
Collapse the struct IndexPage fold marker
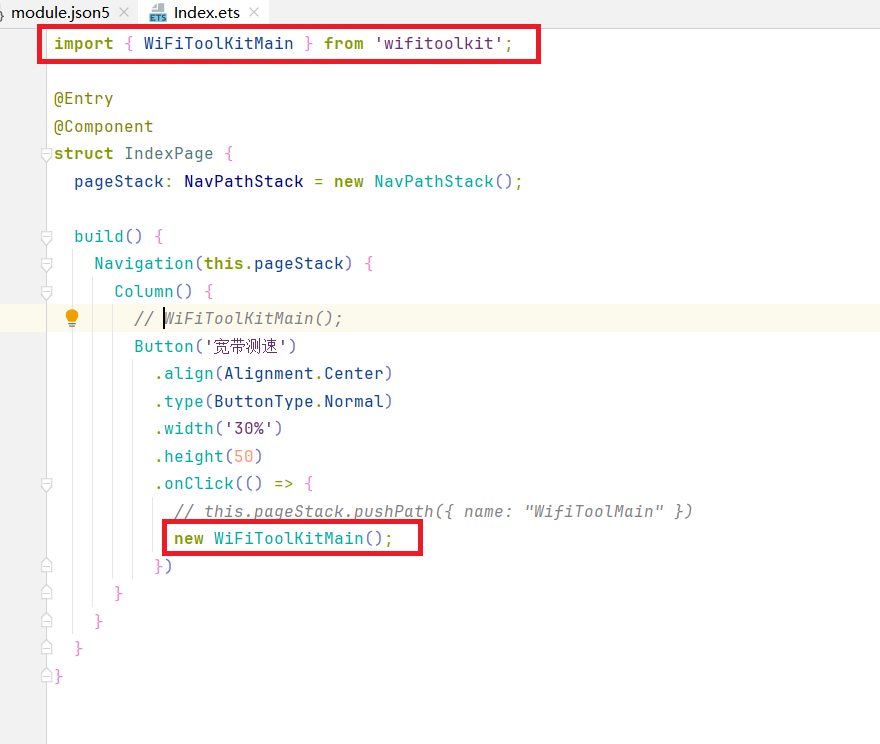pos(47,154)
